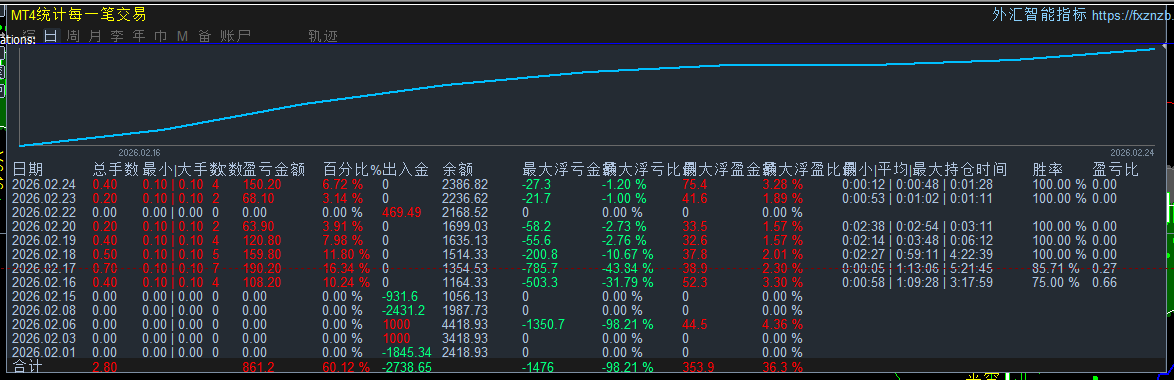Image resolution: width=1174 pixels, height=380 pixels.
Task: Click the M tab
Action: pos(182,35)
